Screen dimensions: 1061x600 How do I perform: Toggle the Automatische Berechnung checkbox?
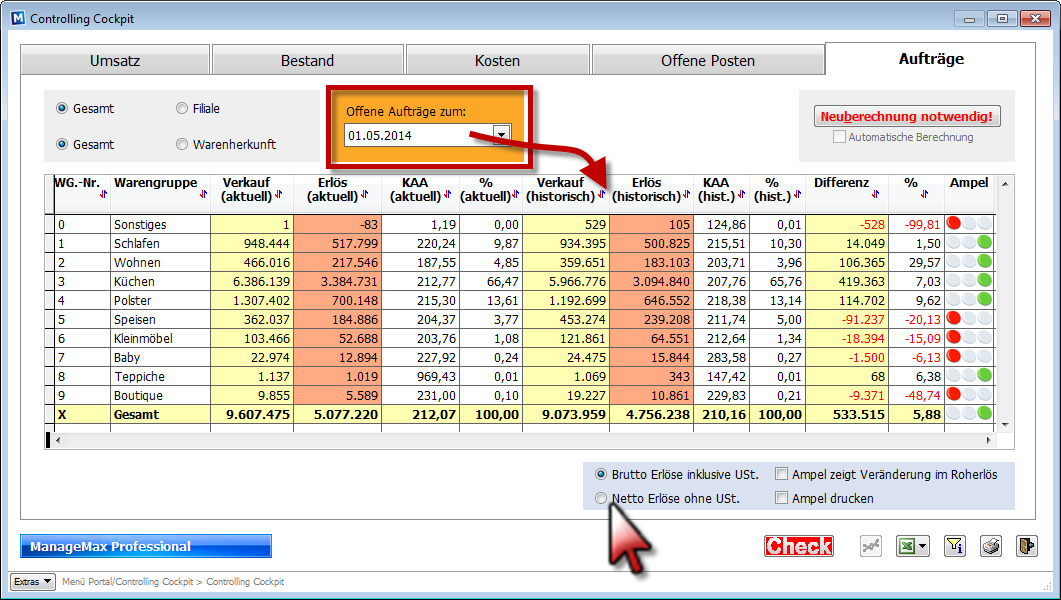click(x=839, y=137)
